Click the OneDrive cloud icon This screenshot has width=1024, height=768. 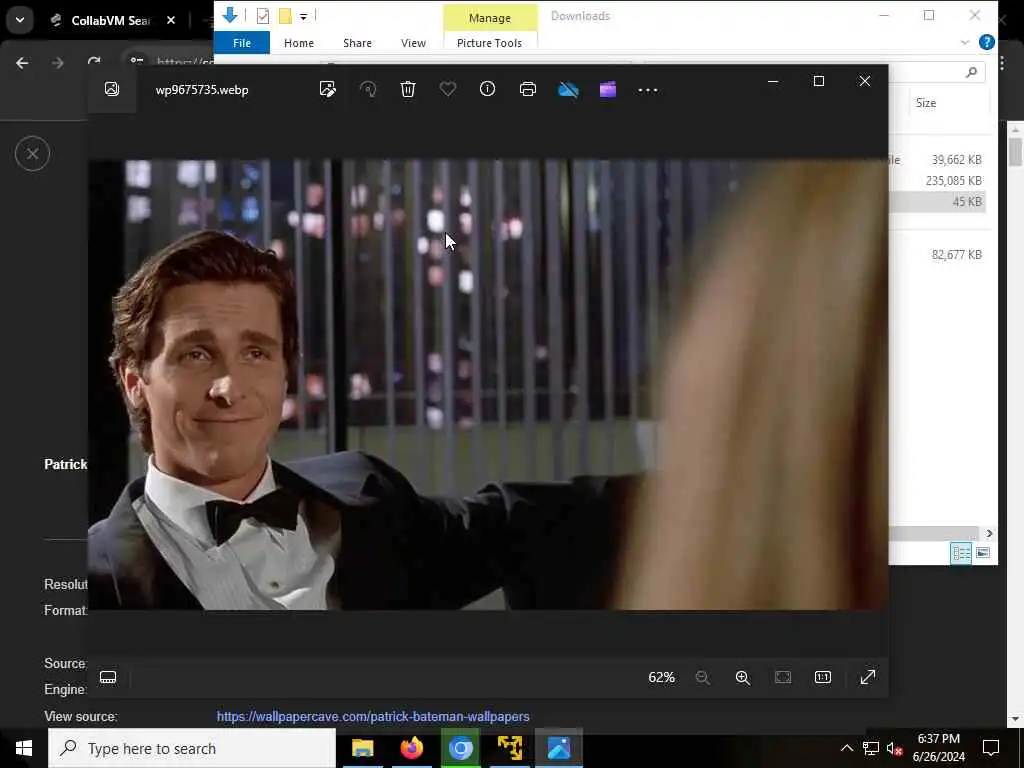click(x=568, y=89)
